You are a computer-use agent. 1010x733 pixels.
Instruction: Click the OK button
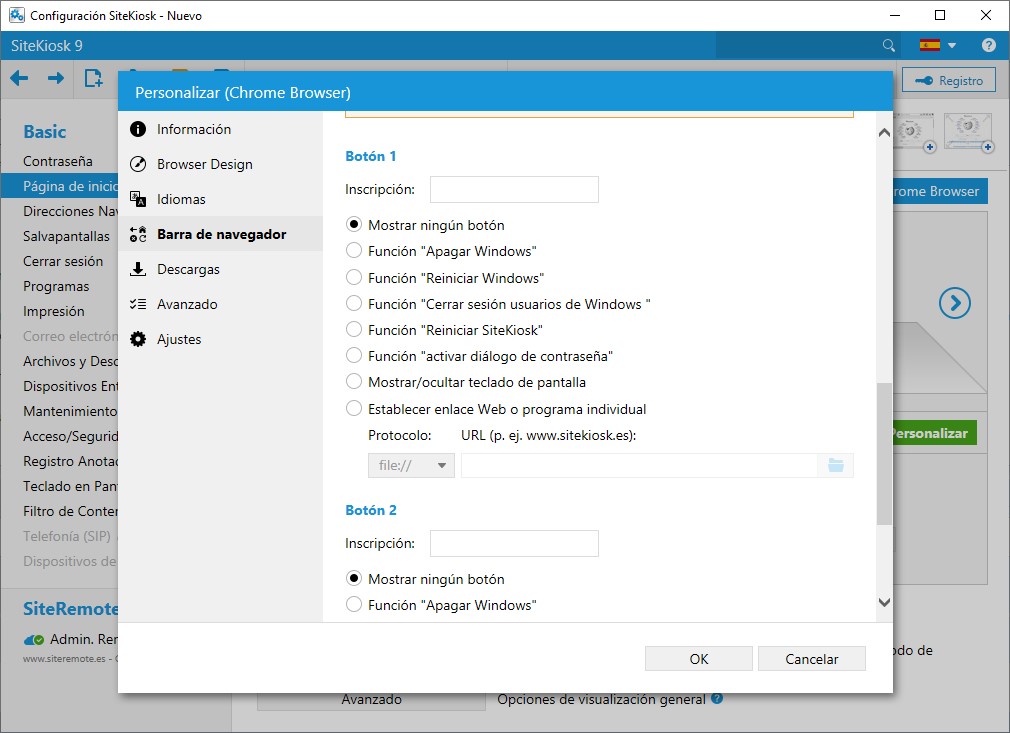point(698,659)
